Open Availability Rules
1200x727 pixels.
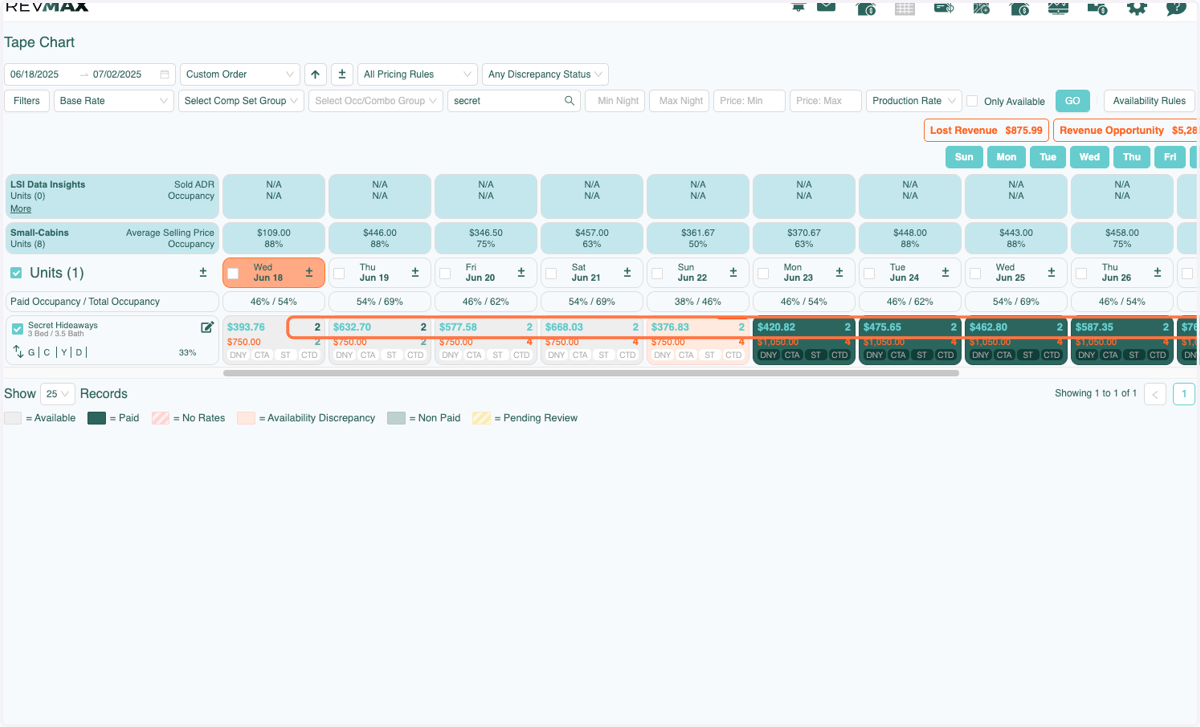1149,101
